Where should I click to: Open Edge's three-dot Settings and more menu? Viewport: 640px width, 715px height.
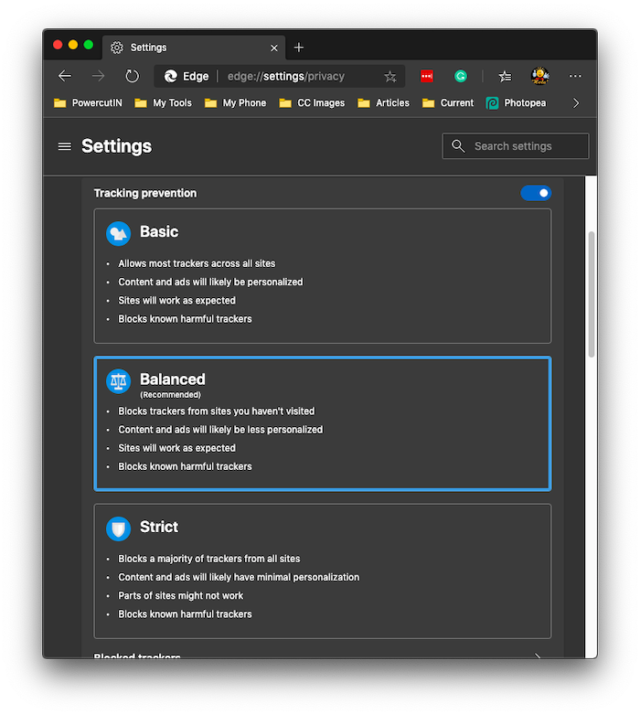click(575, 76)
